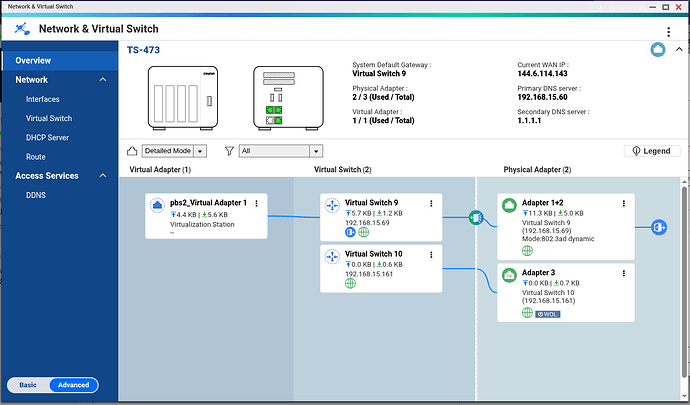
Task: Open the Virtual Switch 10 options menu
Action: pos(431,255)
